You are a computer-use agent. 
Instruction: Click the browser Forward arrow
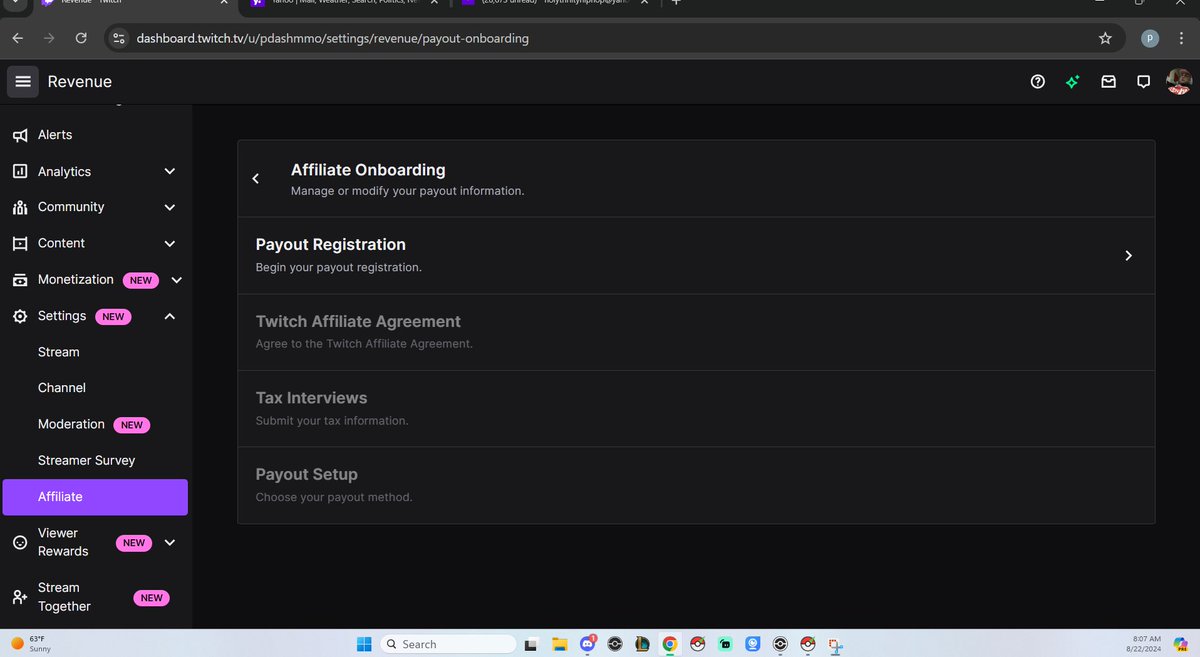49,38
